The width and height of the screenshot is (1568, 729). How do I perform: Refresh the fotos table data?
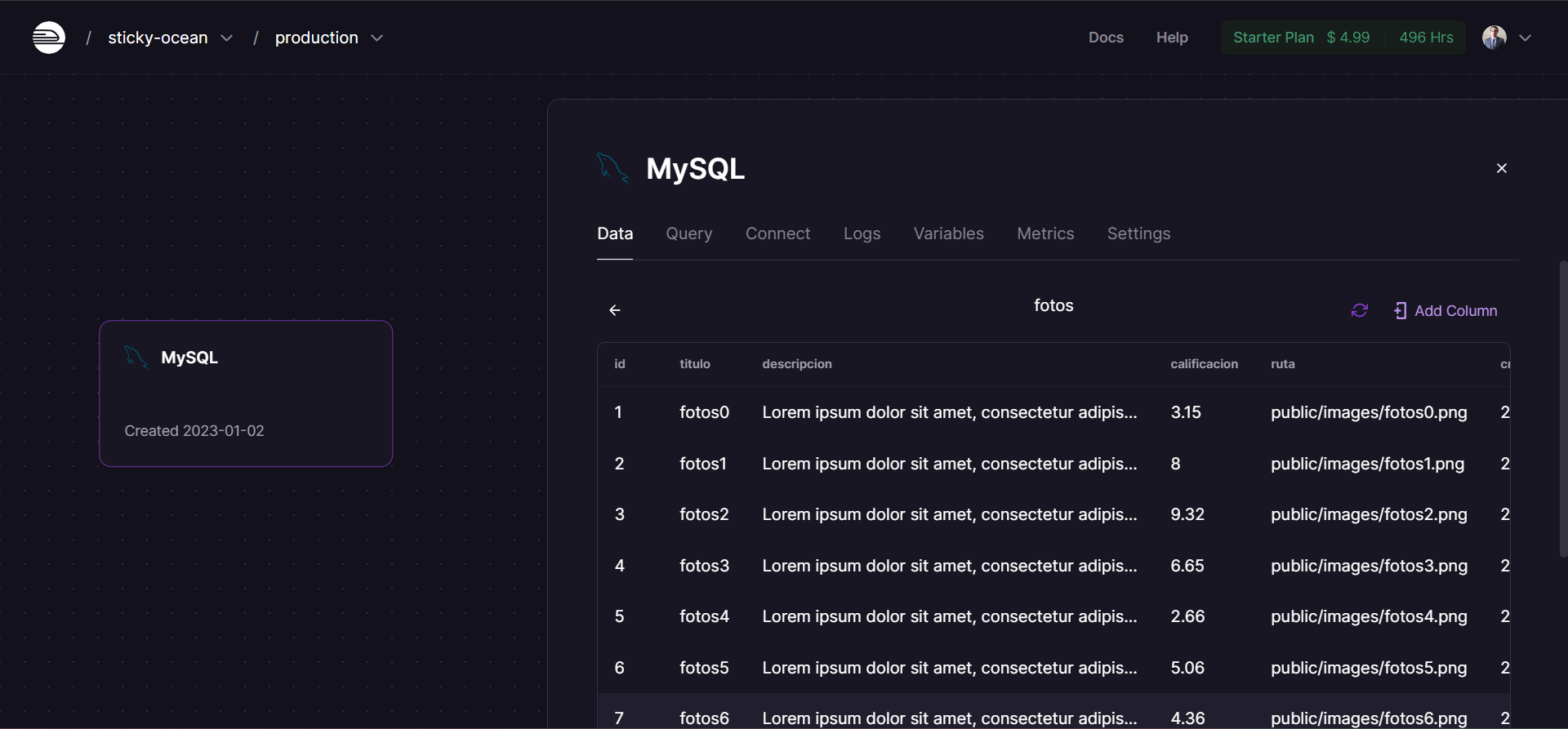(1360, 310)
